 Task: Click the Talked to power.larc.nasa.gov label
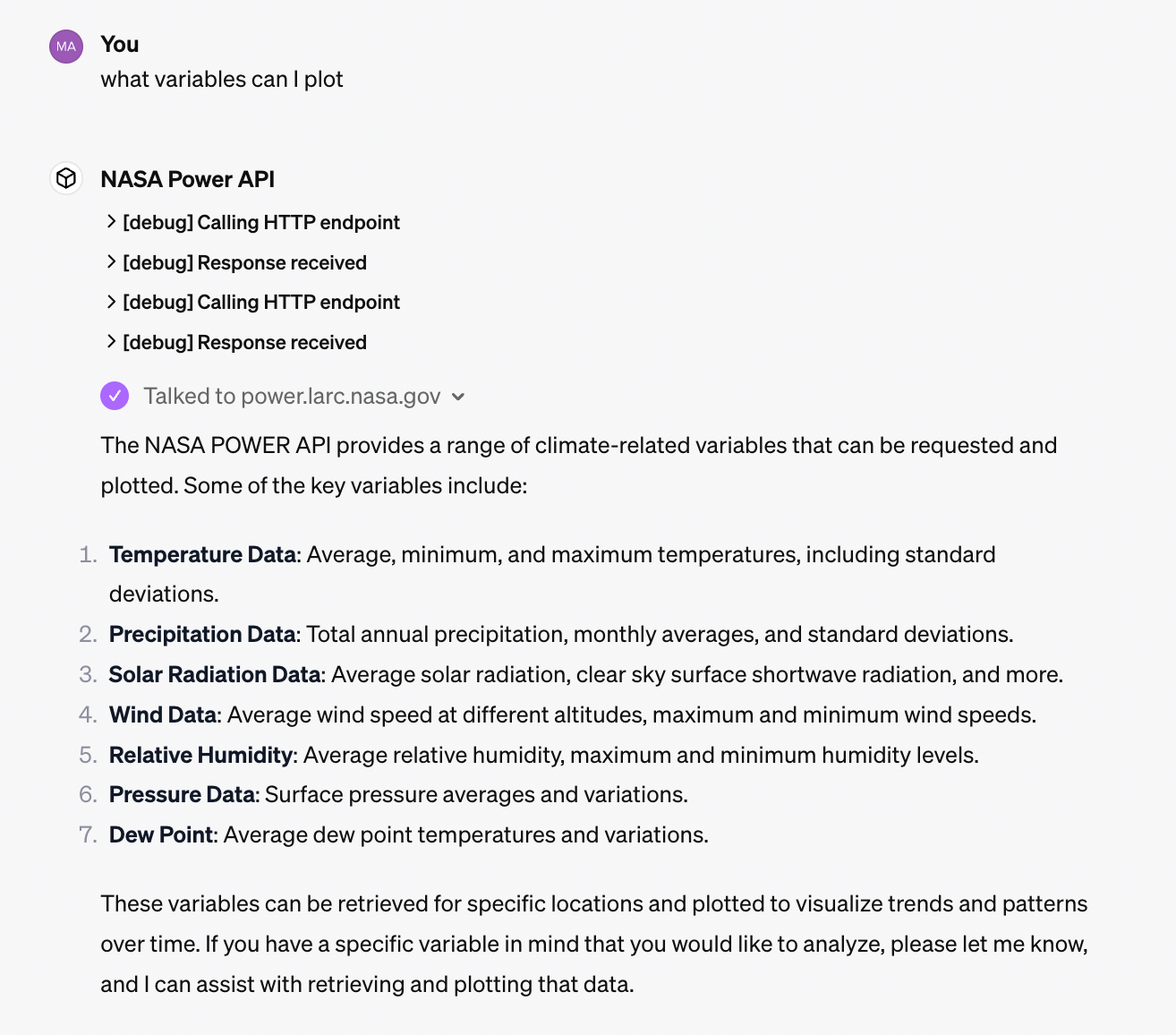tap(292, 396)
